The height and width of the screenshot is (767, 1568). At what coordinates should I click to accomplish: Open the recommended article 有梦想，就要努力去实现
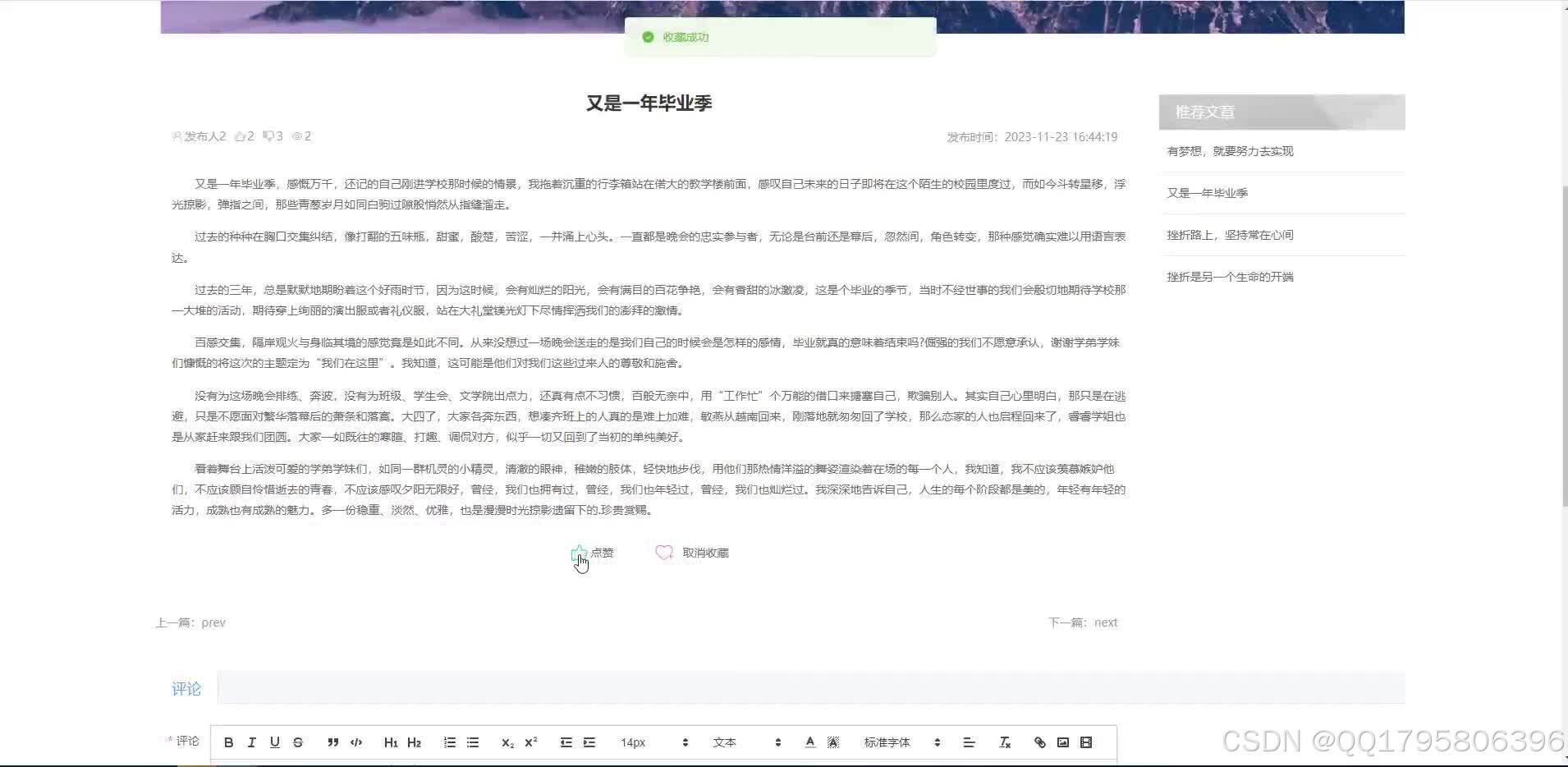(x=1229, y=151)
